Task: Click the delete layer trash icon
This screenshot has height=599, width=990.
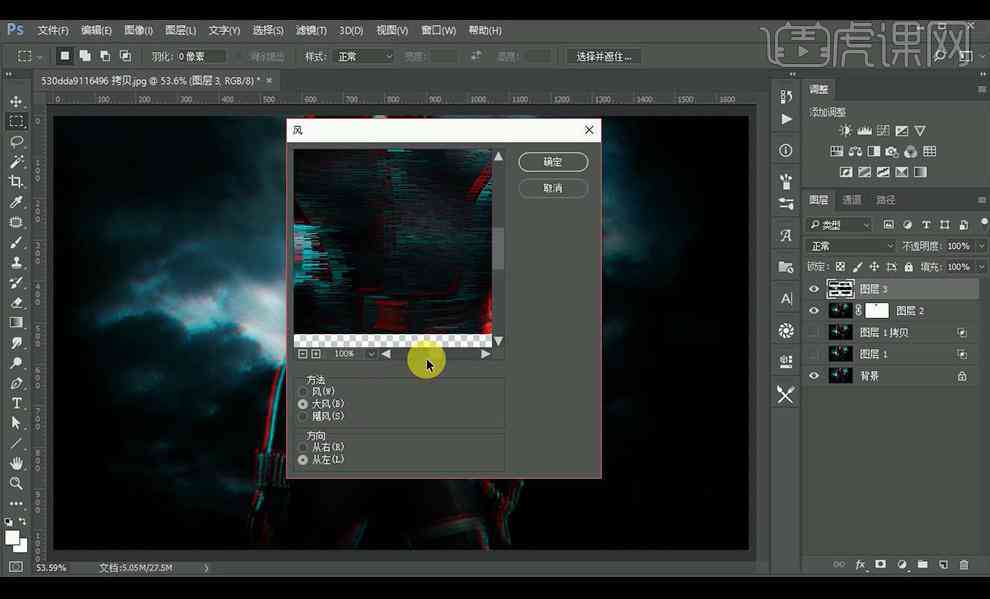Action: coord(964,565)
